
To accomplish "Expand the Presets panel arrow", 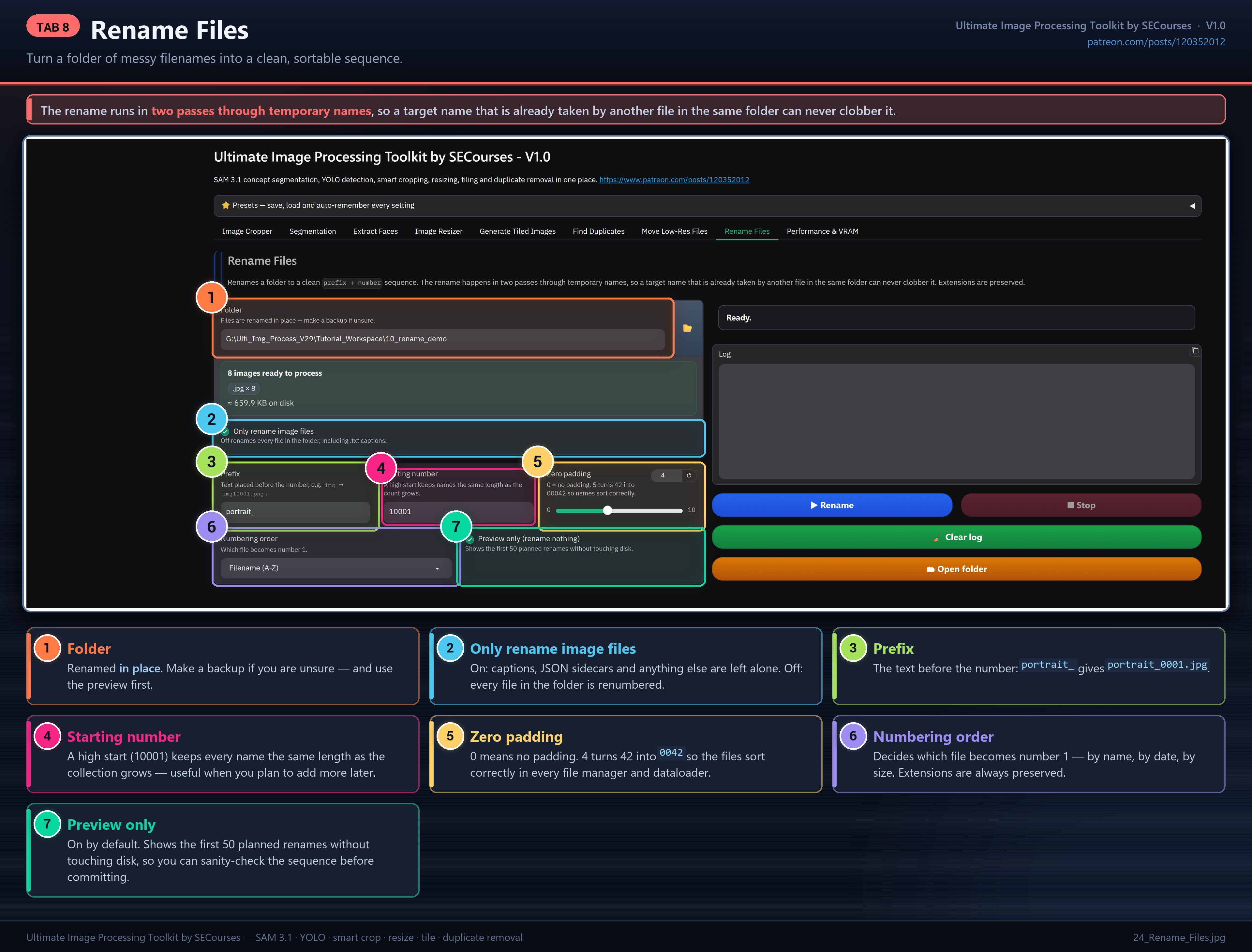I will coord(1192,206).
